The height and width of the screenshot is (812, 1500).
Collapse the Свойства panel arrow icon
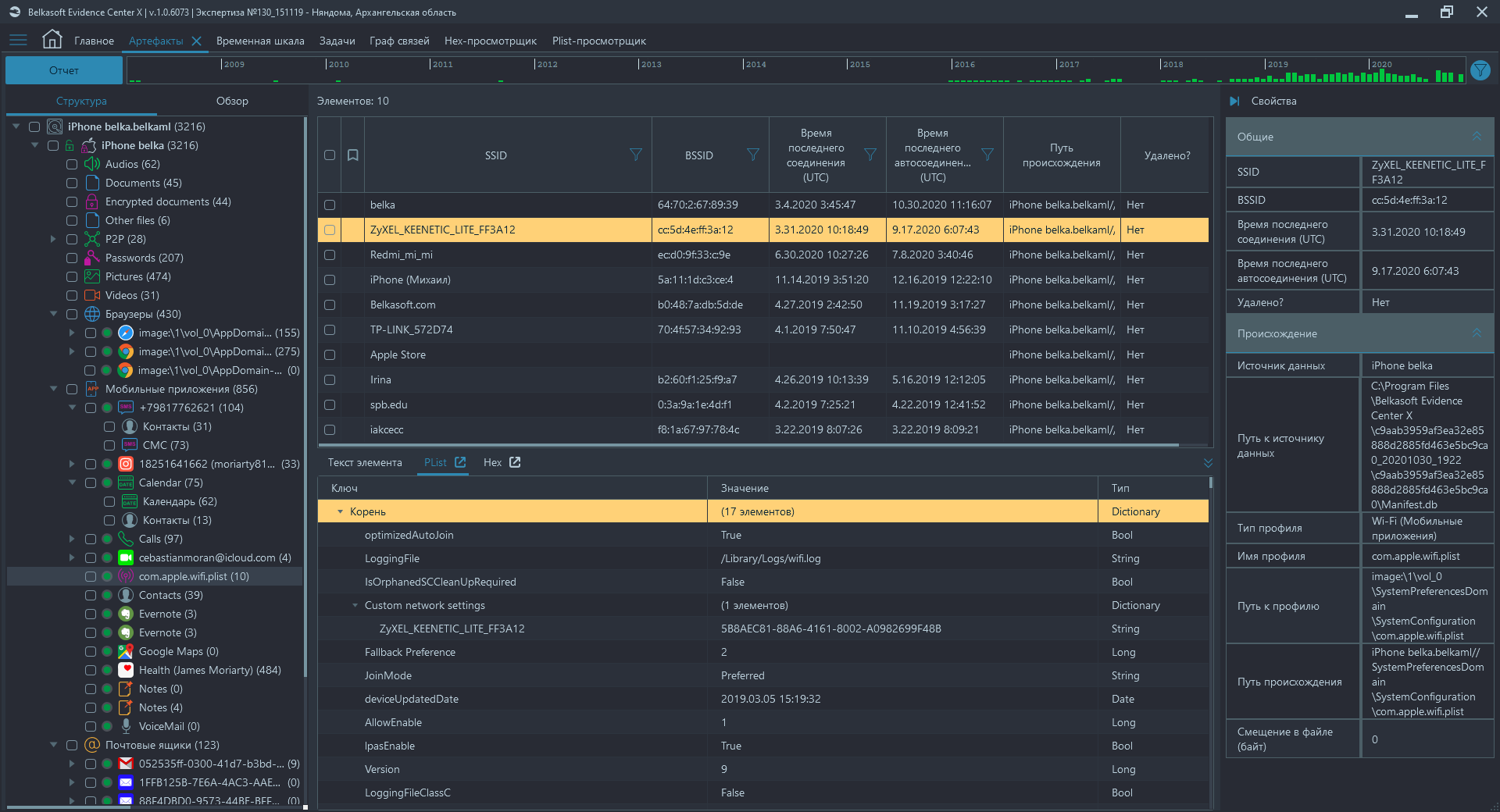[1234, 101]
